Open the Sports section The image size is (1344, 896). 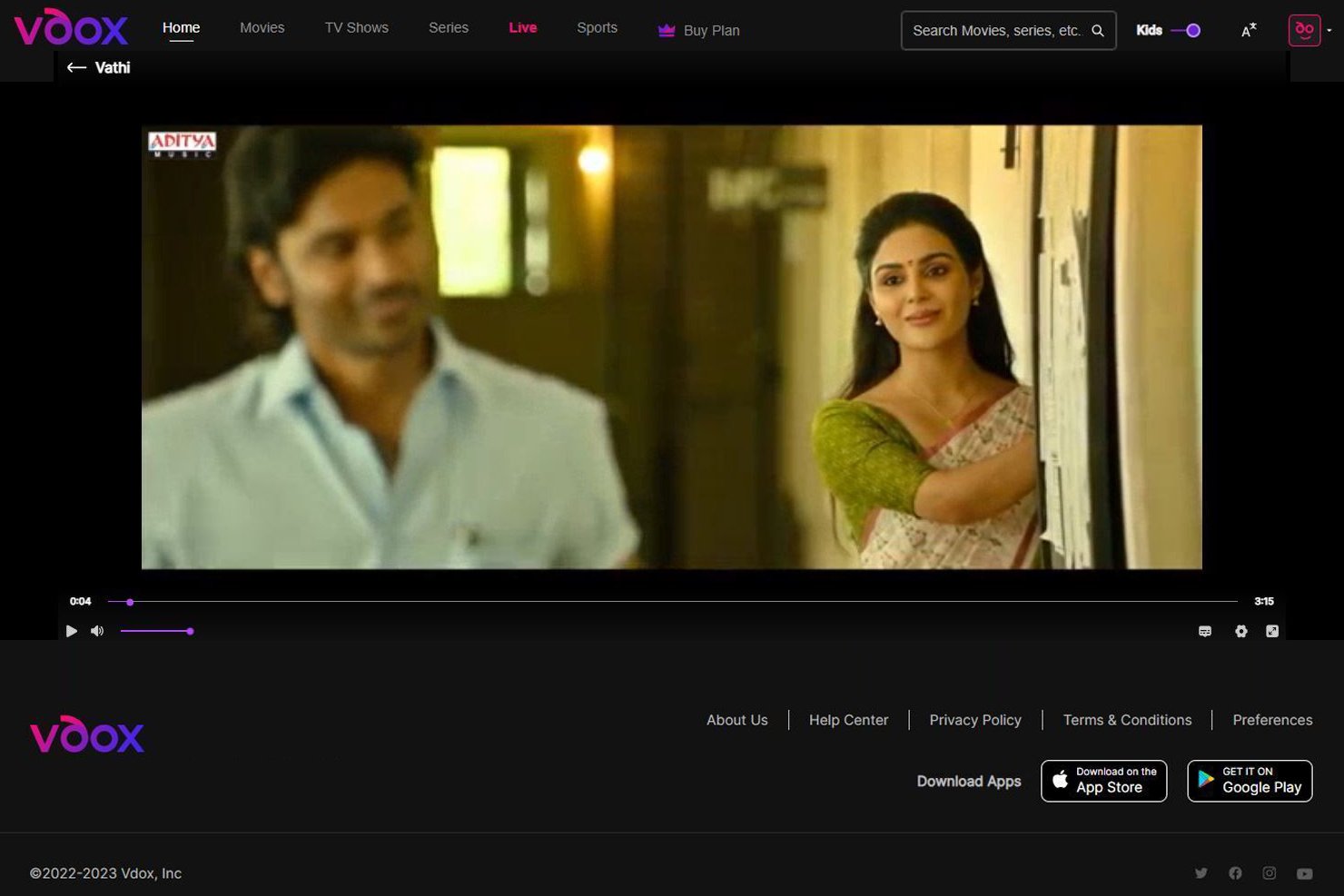pos(598,28)
